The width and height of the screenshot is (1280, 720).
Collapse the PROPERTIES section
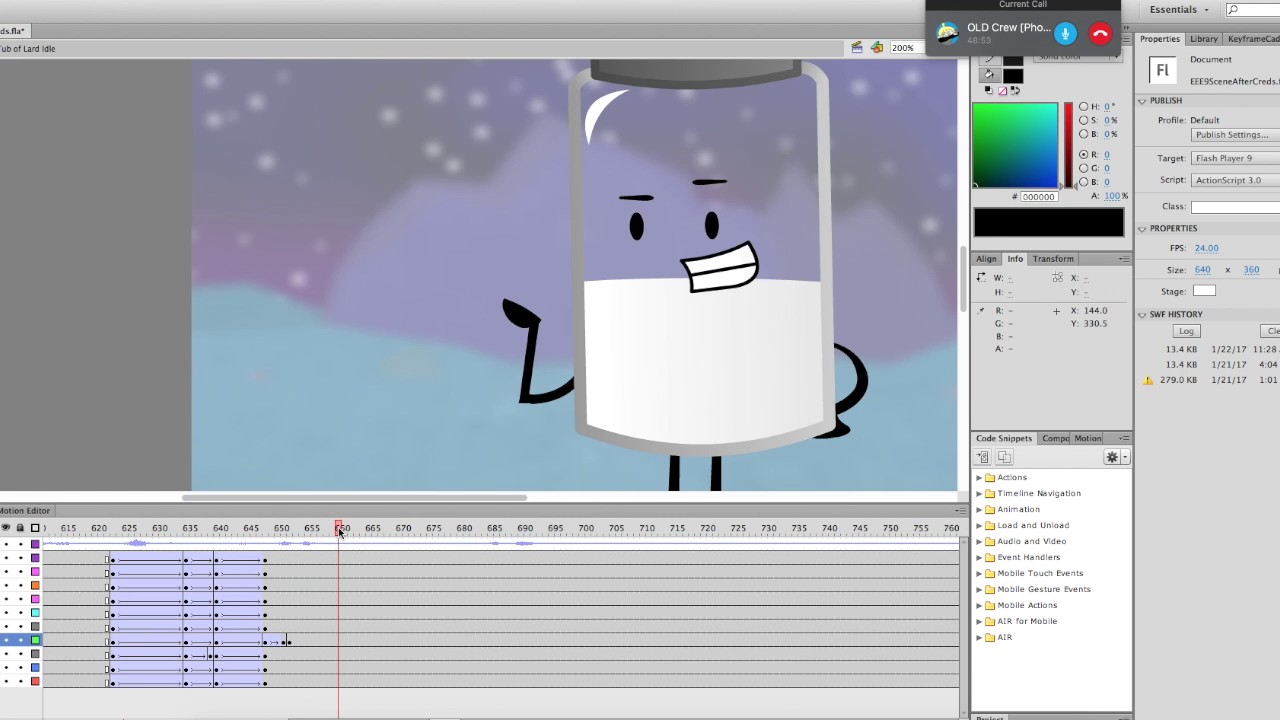point(1142,229)
